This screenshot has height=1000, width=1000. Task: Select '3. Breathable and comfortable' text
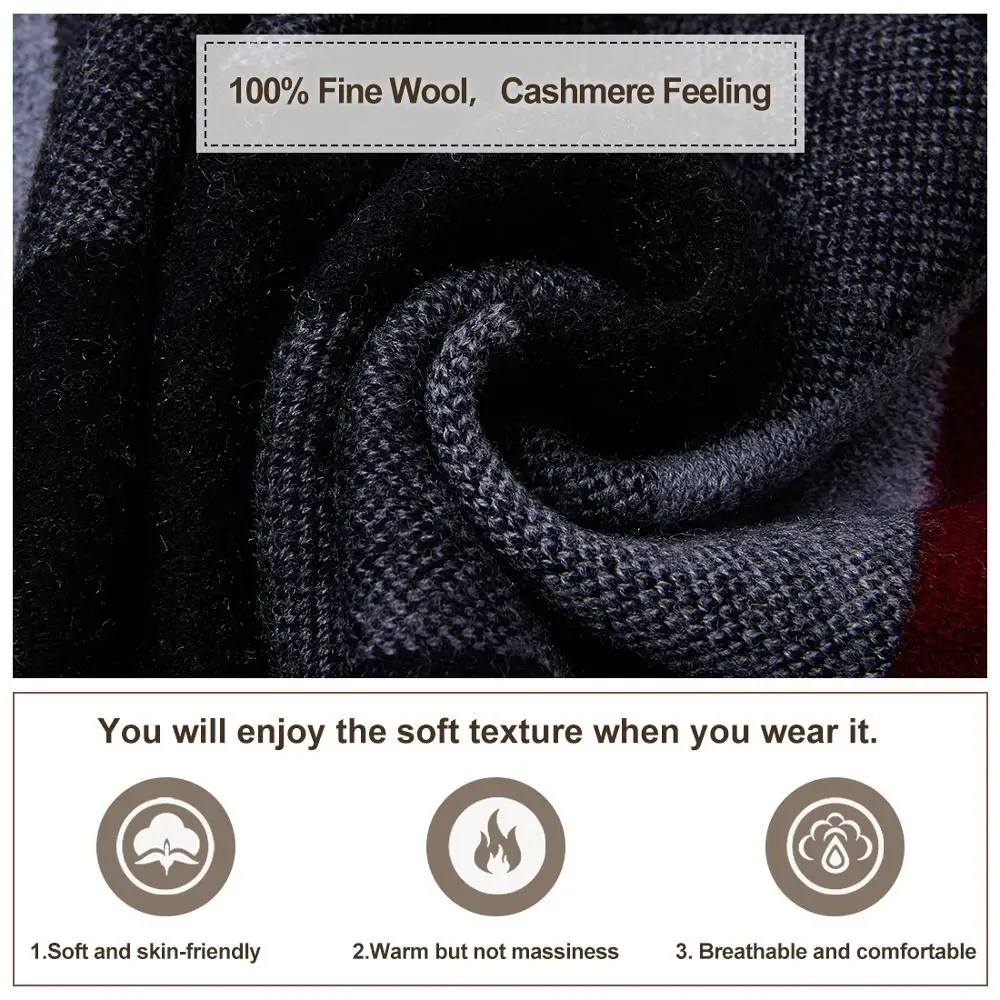(x=826, y=952)
